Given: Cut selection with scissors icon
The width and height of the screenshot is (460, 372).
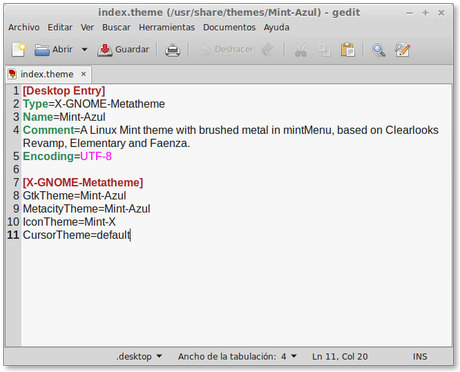Looking at the screenshot, I should click(x=300, y=50).
